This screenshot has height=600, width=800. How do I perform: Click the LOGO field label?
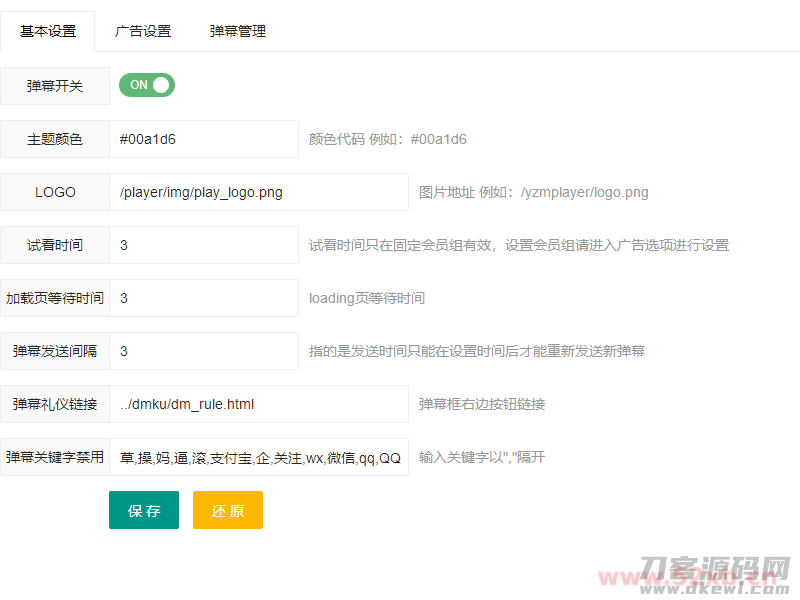tap(55, 192)
